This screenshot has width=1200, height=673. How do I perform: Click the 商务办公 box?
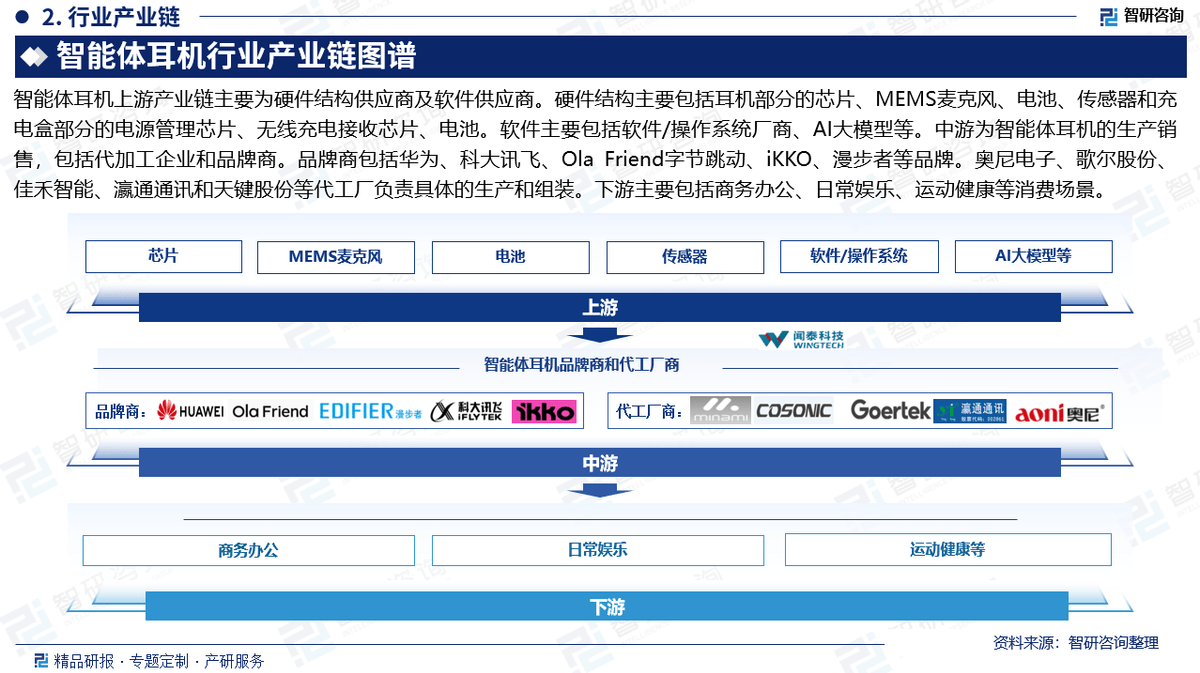pos(248,550)
